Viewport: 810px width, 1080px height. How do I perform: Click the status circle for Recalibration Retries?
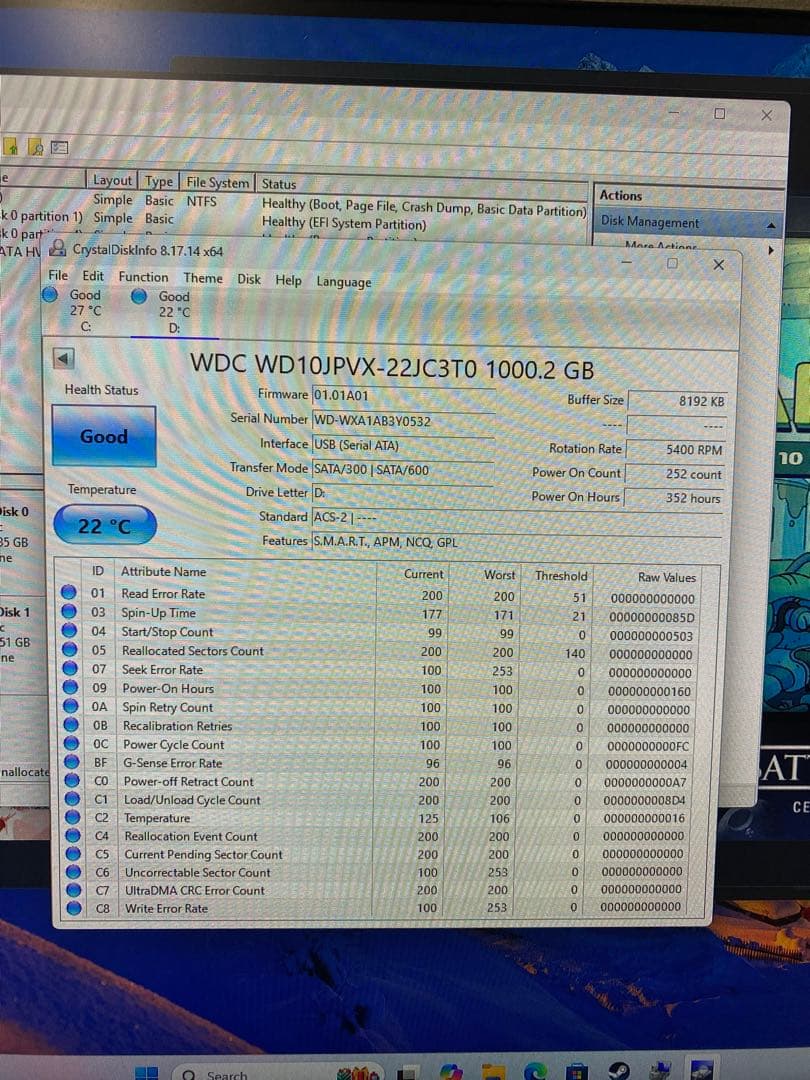[71, 724]
